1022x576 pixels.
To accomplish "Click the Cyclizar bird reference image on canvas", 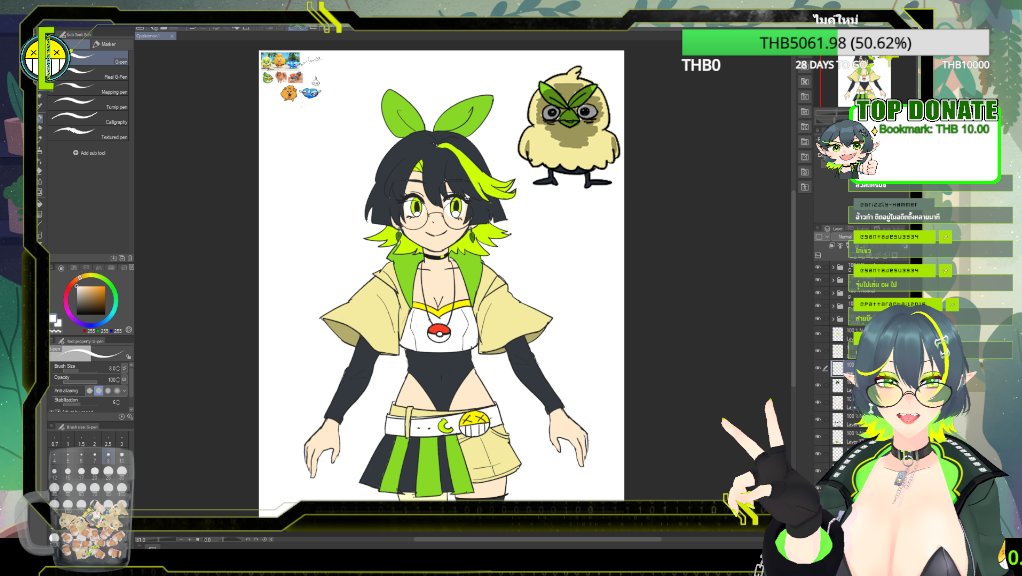I will tap(568, 127).
